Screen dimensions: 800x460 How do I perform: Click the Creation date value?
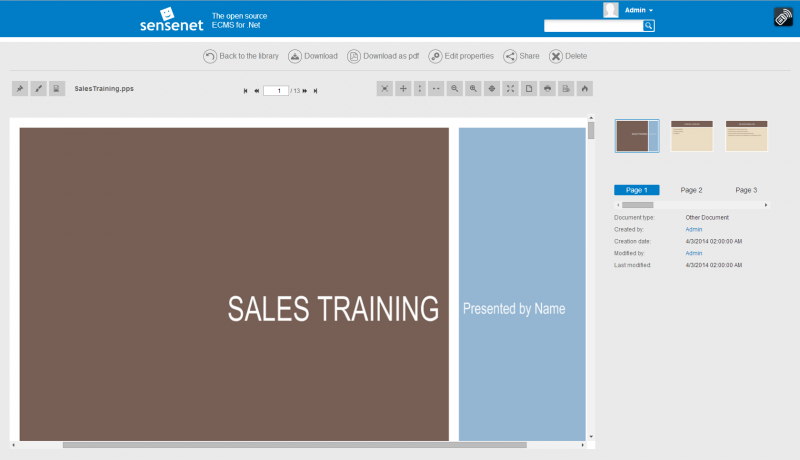pyautogui.click(x=714, y=242)
